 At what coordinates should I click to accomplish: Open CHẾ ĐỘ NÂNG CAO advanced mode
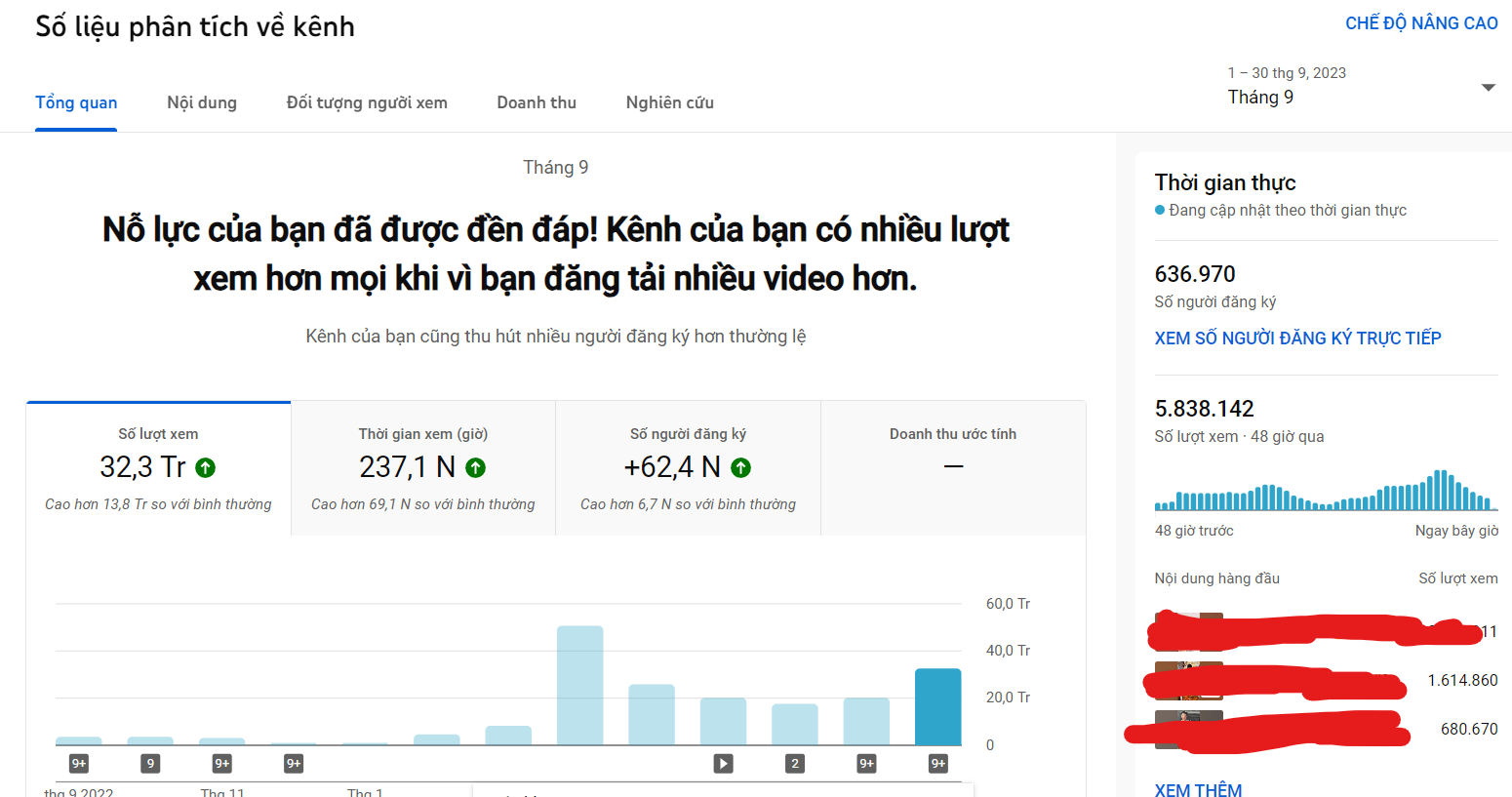coord(1421,23)
